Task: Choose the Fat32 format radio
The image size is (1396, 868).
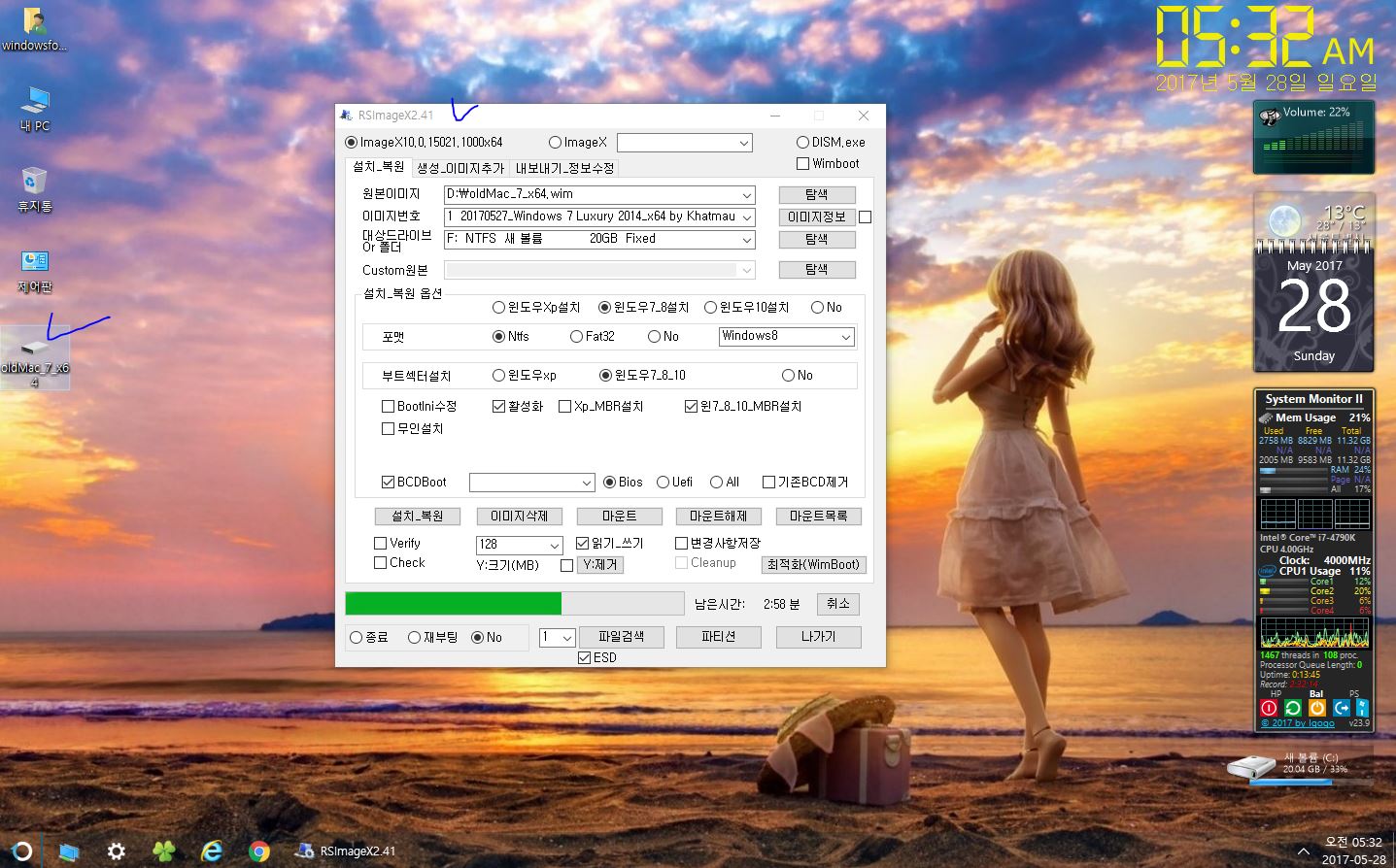Action: (x=576, y=336)
